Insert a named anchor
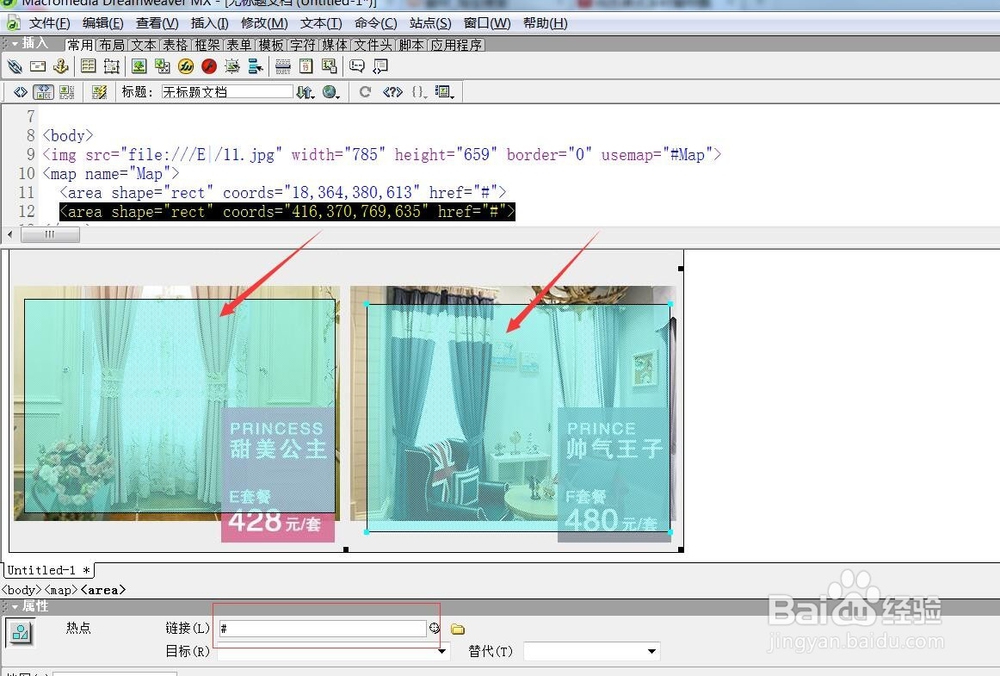The height and width of the screenshot is (676, 1000). point(61,66)
